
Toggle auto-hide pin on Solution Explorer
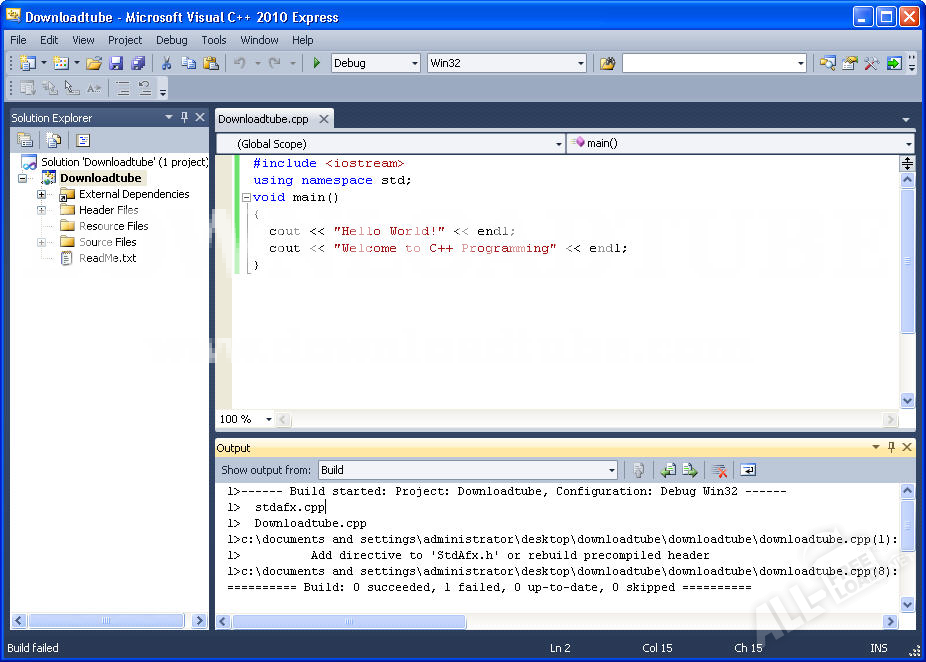coord(184,117)
